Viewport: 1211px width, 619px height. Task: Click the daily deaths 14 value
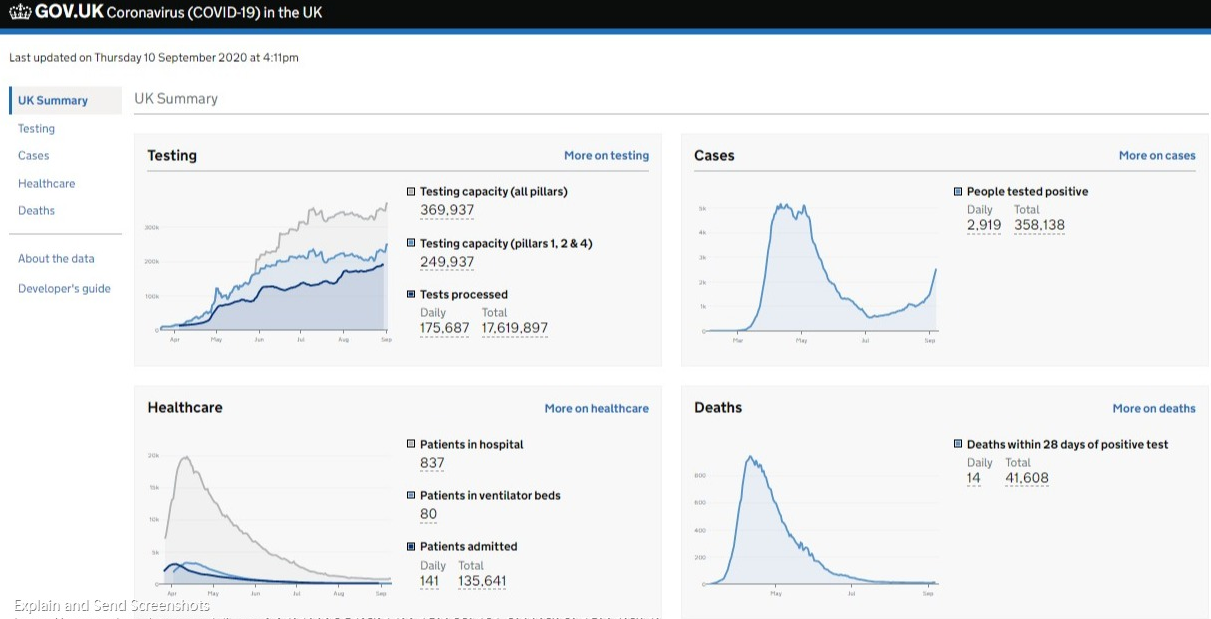pos(974,478)
